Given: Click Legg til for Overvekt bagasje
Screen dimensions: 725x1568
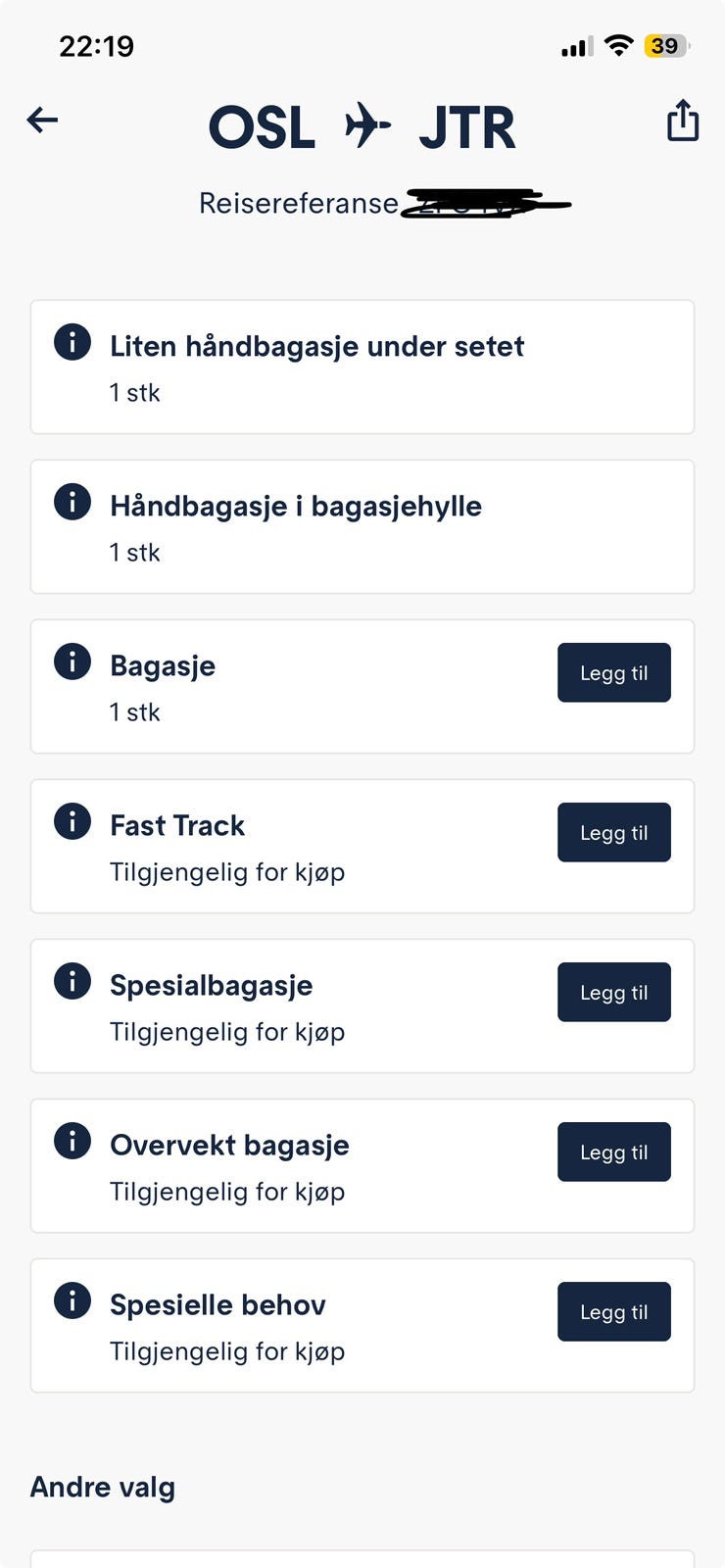Looking at the screenshot, I should point(613,1152).
